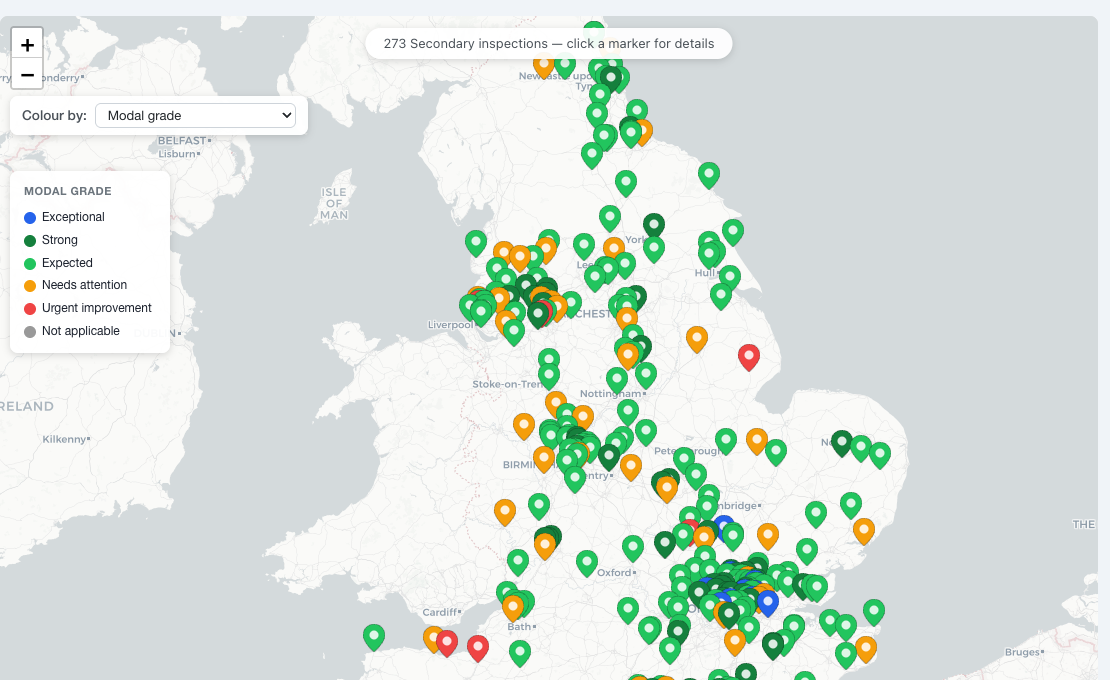Click the red Urgent improvement legend dot
Image resolution: width=1110 pixels, height=680 pixels.
[30, 309]
